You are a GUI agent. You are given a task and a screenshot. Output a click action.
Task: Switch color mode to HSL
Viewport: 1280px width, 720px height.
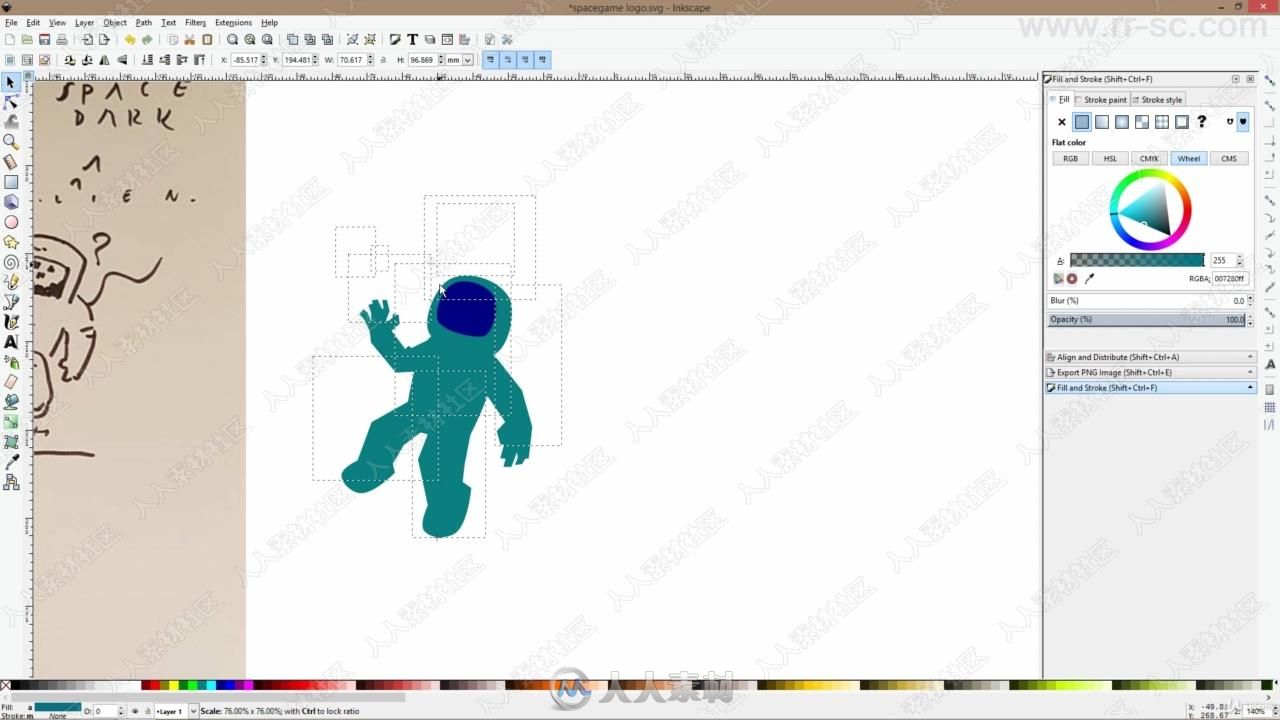click(1110, 159)
